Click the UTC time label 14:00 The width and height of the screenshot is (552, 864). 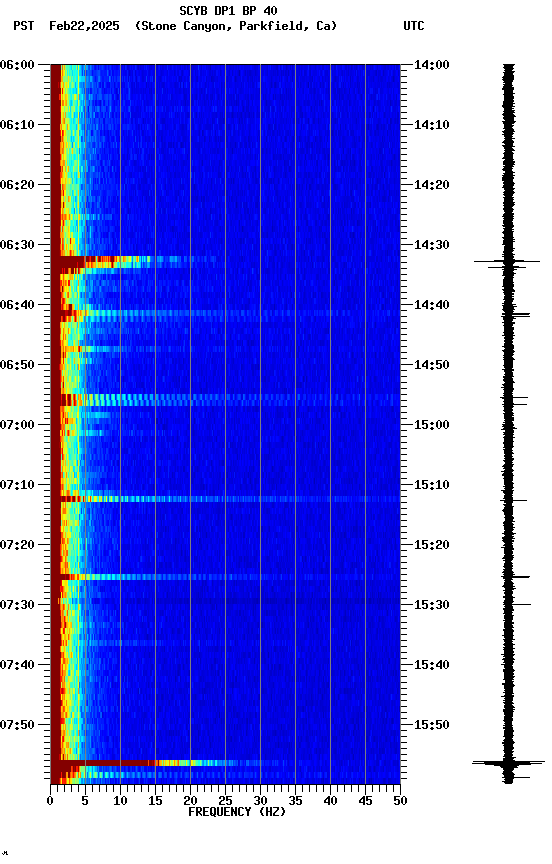(x=432, y=65)
